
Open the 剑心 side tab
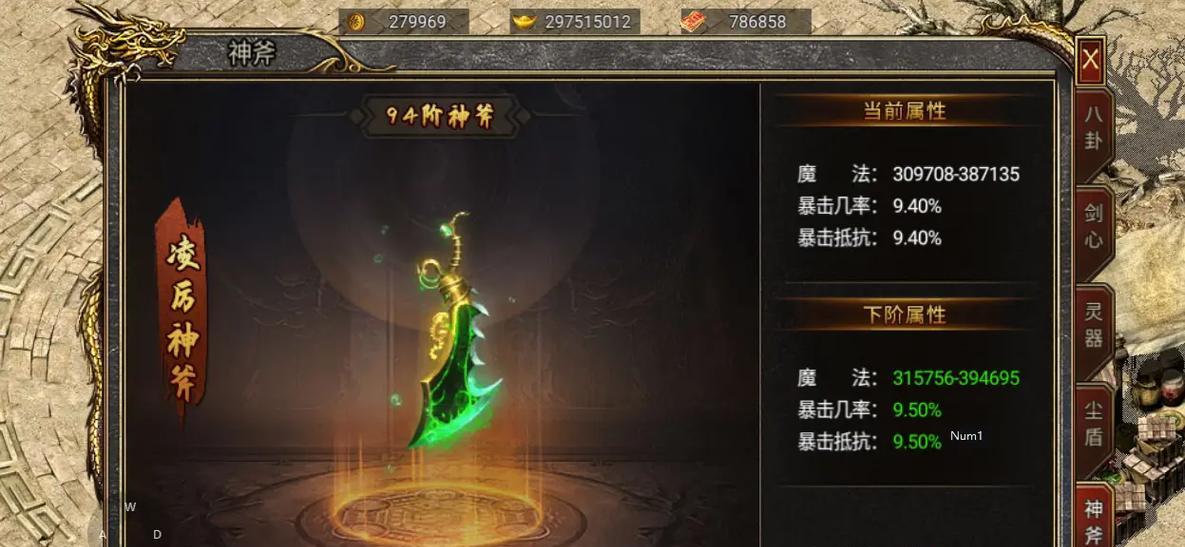(1094, 228)
